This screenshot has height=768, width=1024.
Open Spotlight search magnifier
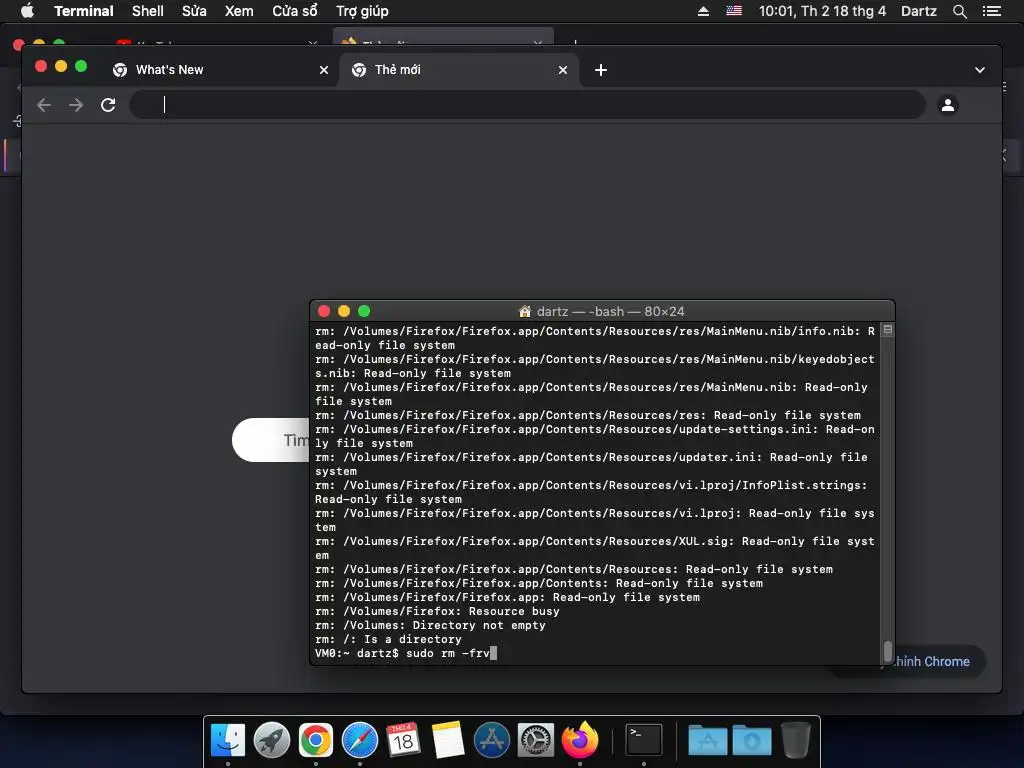point(959,11)
